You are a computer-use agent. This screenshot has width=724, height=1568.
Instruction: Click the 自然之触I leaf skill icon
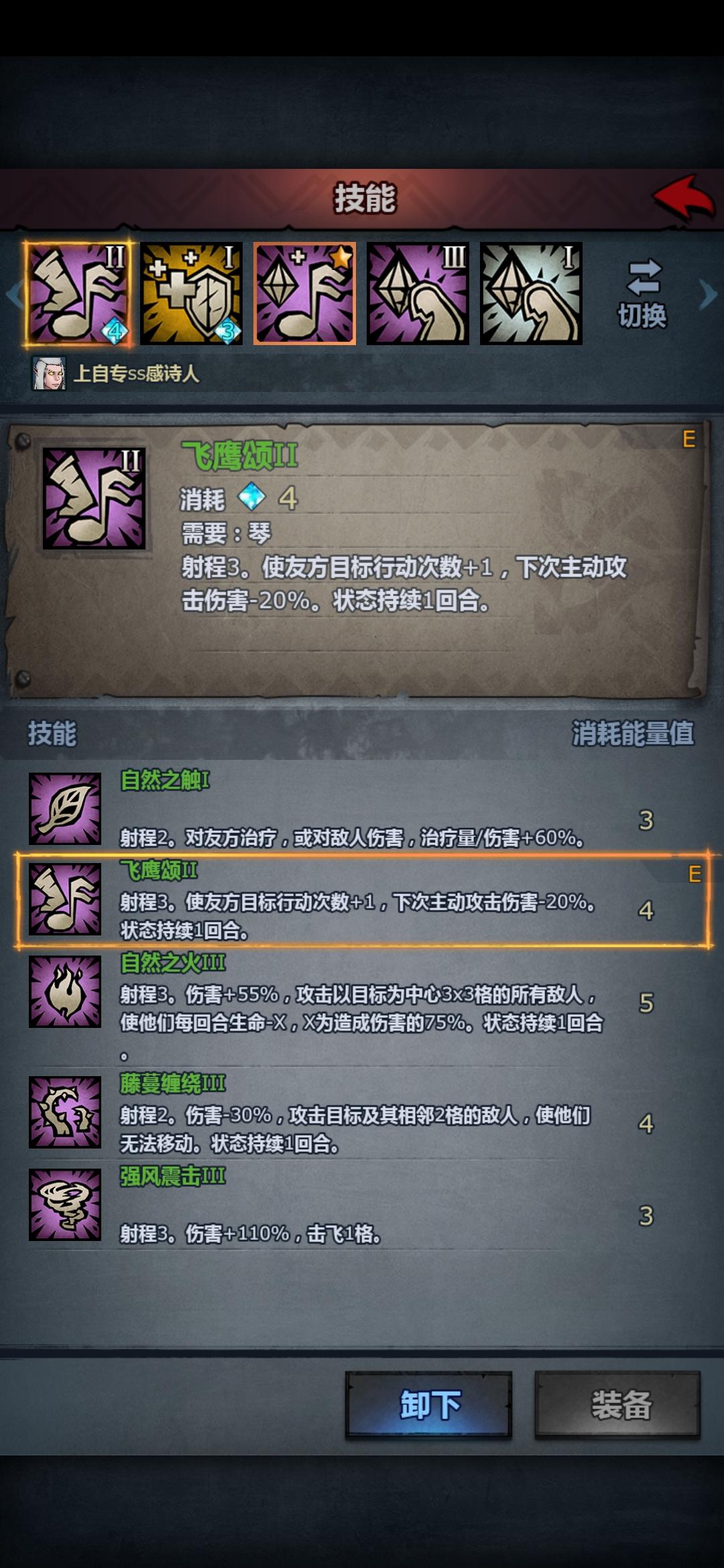pos(65,808)
